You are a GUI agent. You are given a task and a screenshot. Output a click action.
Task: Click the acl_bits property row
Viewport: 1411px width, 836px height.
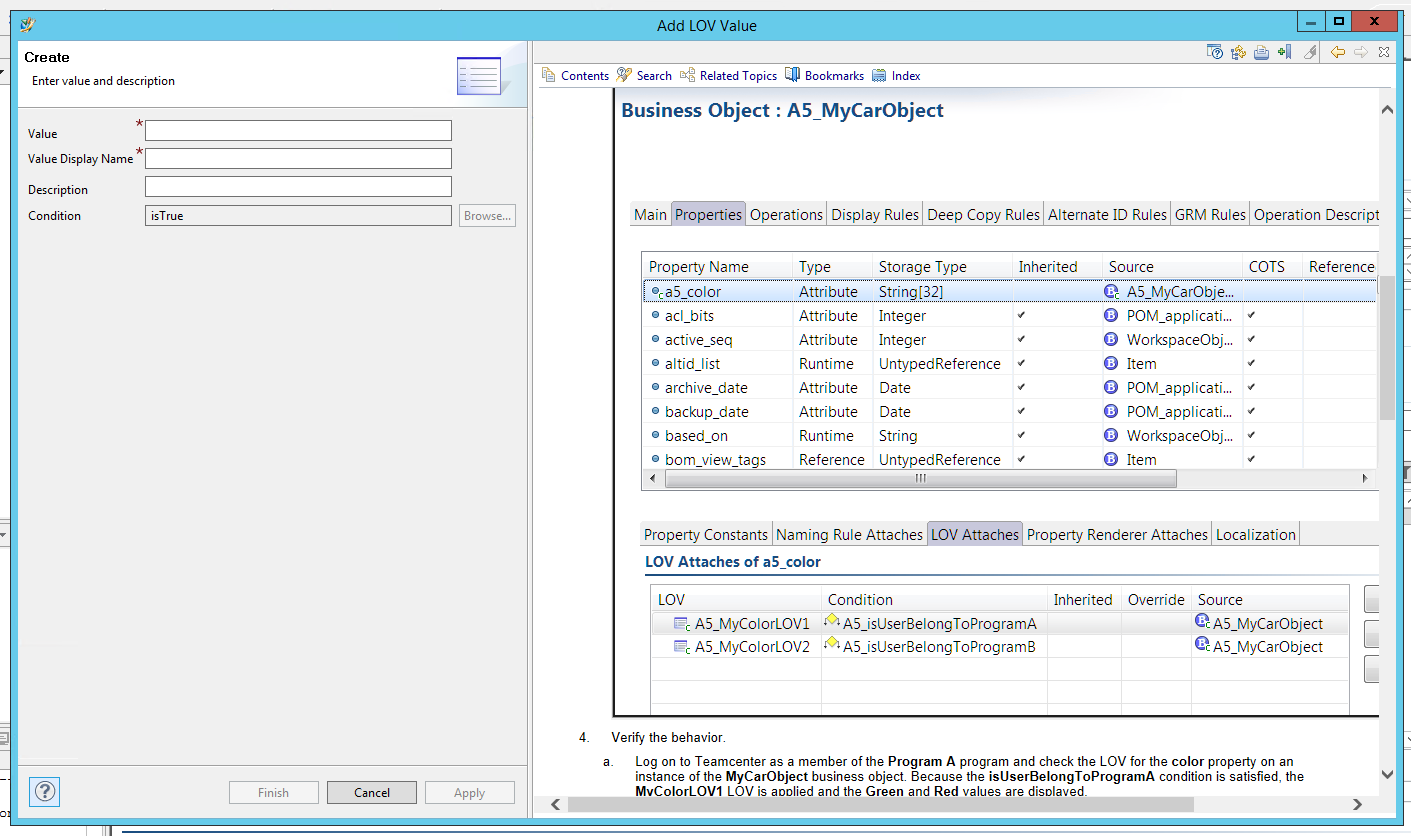(x=1009, y=315)
